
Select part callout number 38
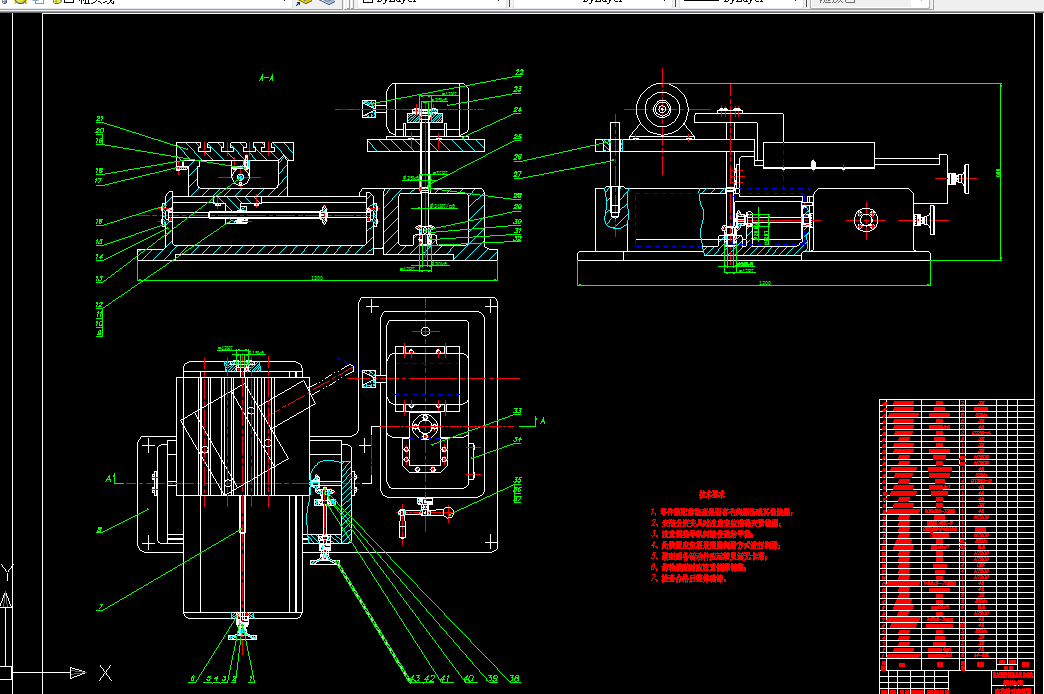coord(514,679)
